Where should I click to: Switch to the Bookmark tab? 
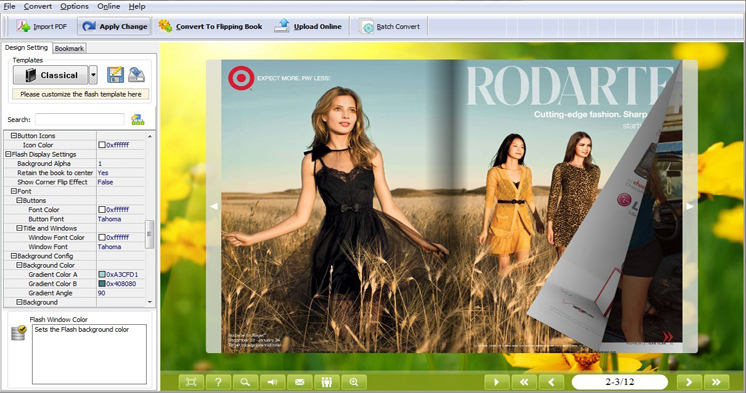[69, 48]
